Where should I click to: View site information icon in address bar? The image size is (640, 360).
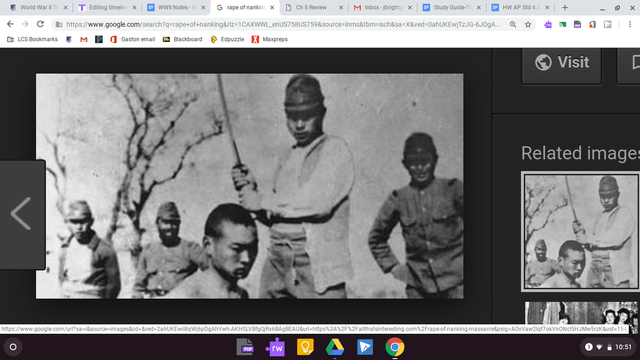59,24
